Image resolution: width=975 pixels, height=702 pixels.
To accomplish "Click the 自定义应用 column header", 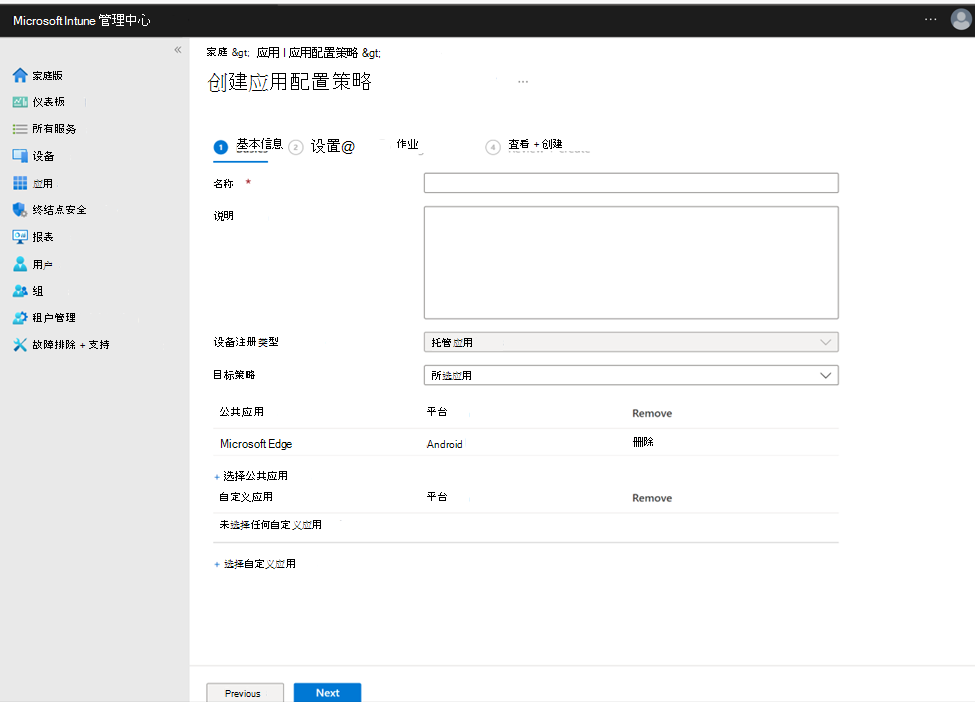I will 246,497.
